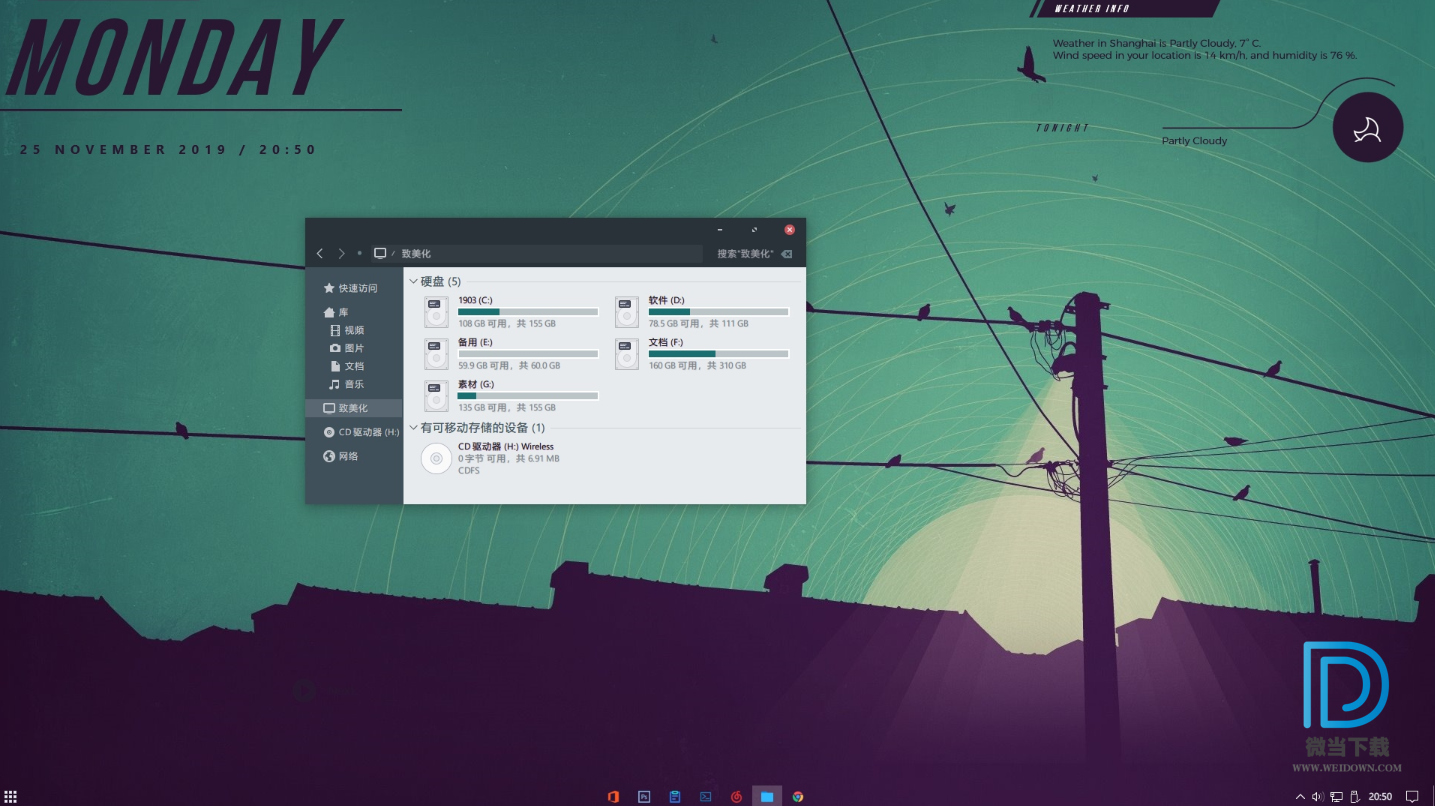The height and width of the screenshot is (806, 1435).
Task: Click the recent locations dot in Explorer
Action: pyautogui.click(x=360, y=254)
